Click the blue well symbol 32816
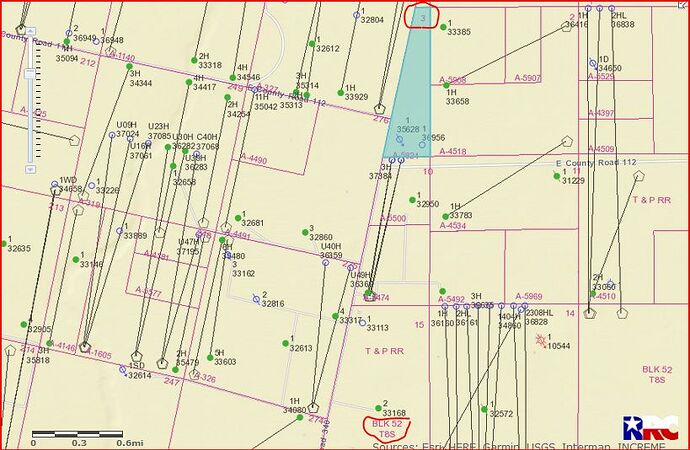This screenshot has width=690, height=450. 257,300
